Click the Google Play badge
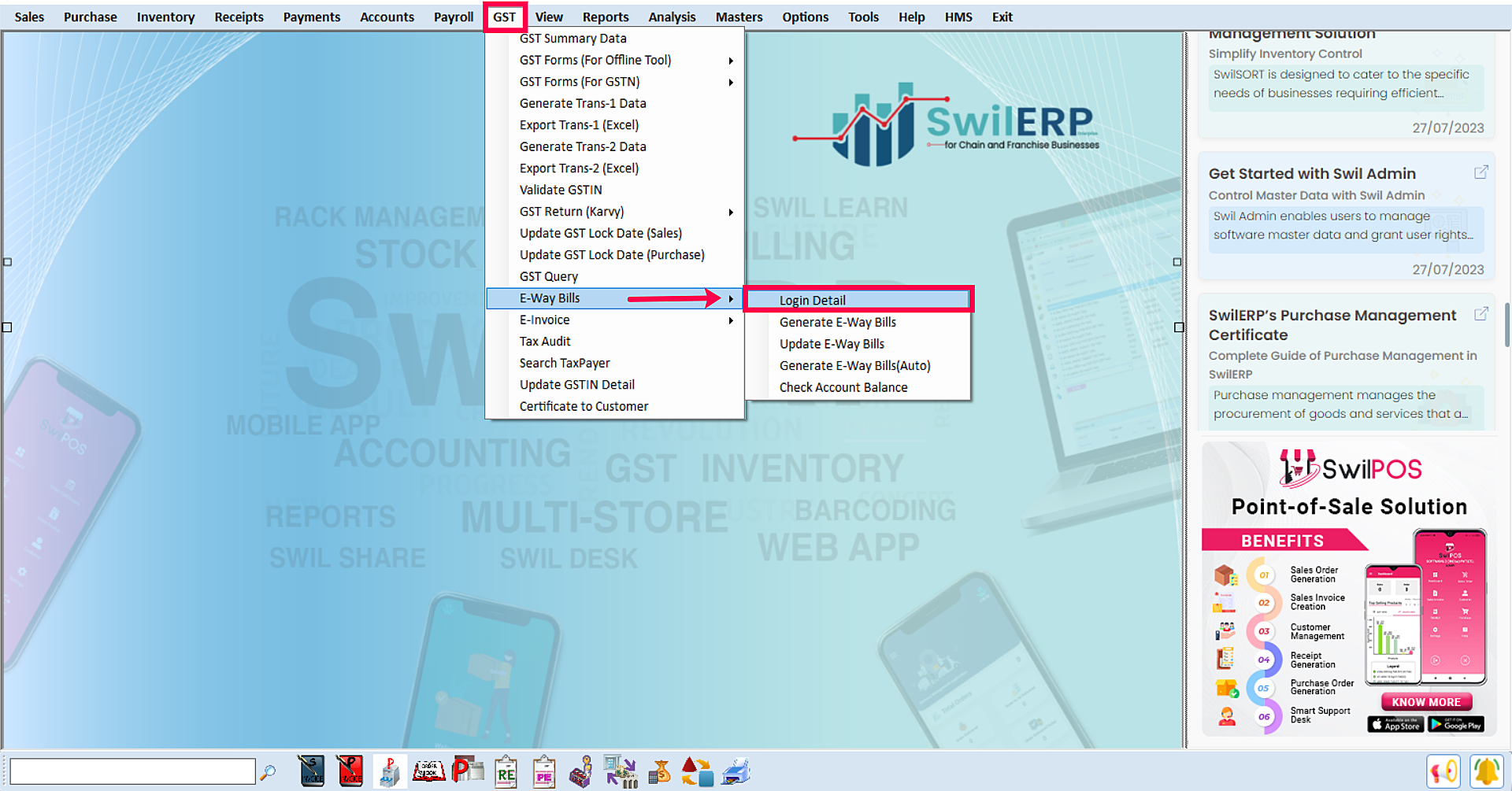1512x791 pixels. pos(1455,724)
